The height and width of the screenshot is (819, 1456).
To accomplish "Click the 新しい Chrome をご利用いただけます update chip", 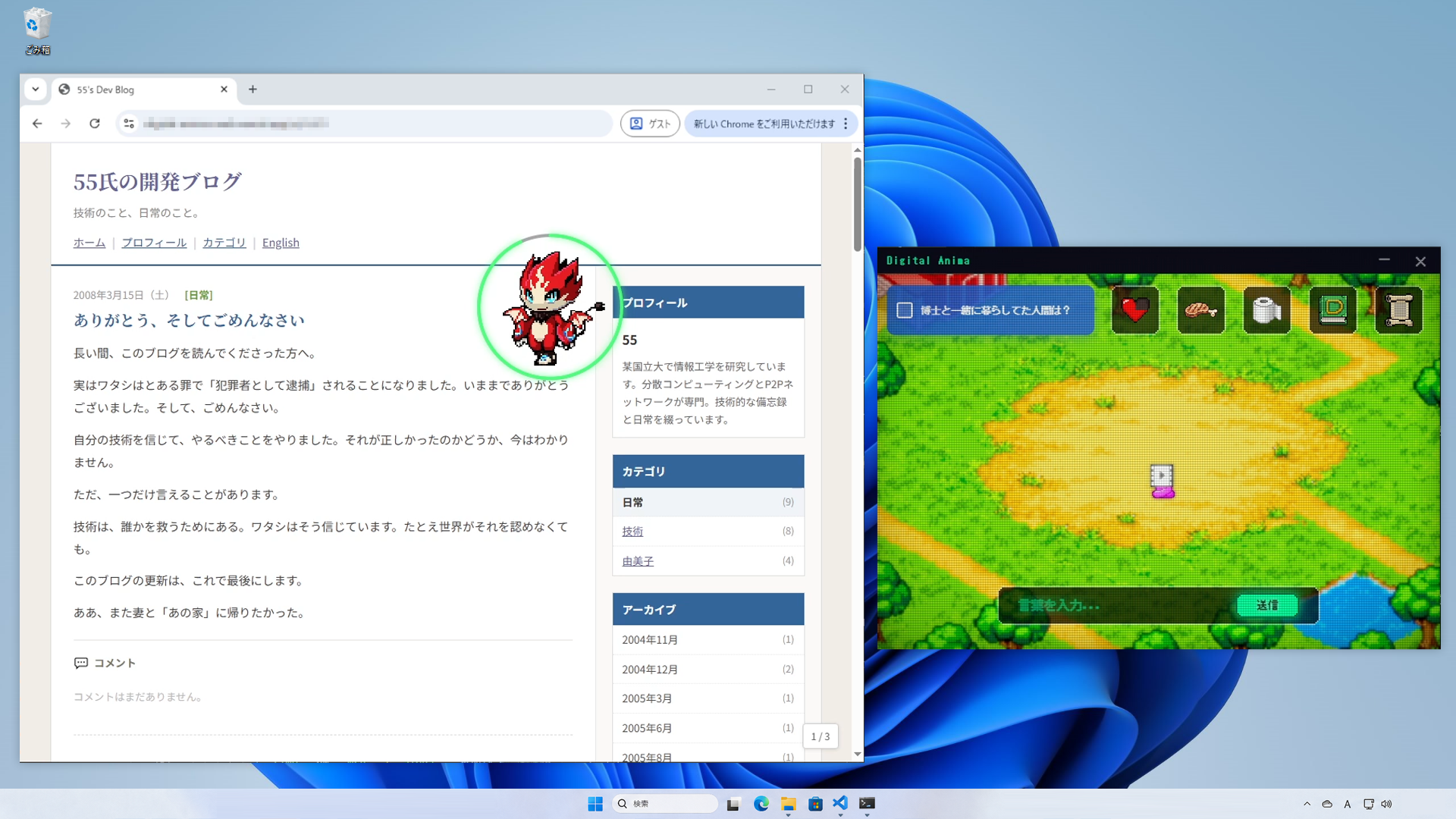I will [764, 124].
